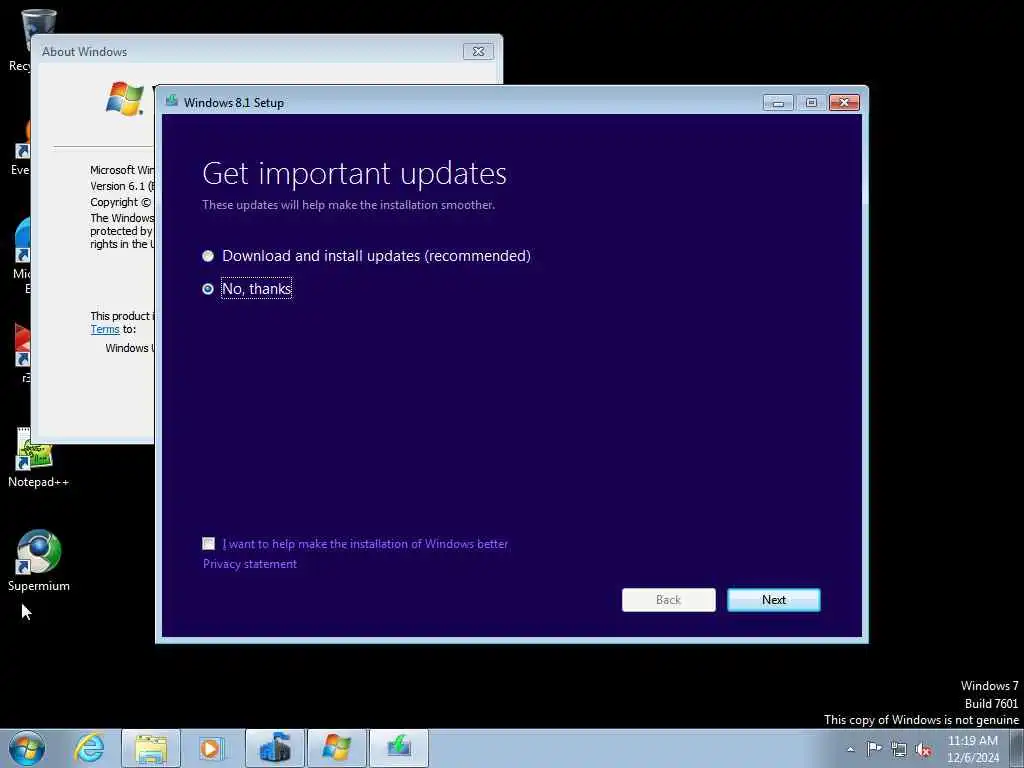Viewport: 1024px width, 768px height.
Task: Open Windows Explorer folder in taskbar
Action: click(150, 748)
